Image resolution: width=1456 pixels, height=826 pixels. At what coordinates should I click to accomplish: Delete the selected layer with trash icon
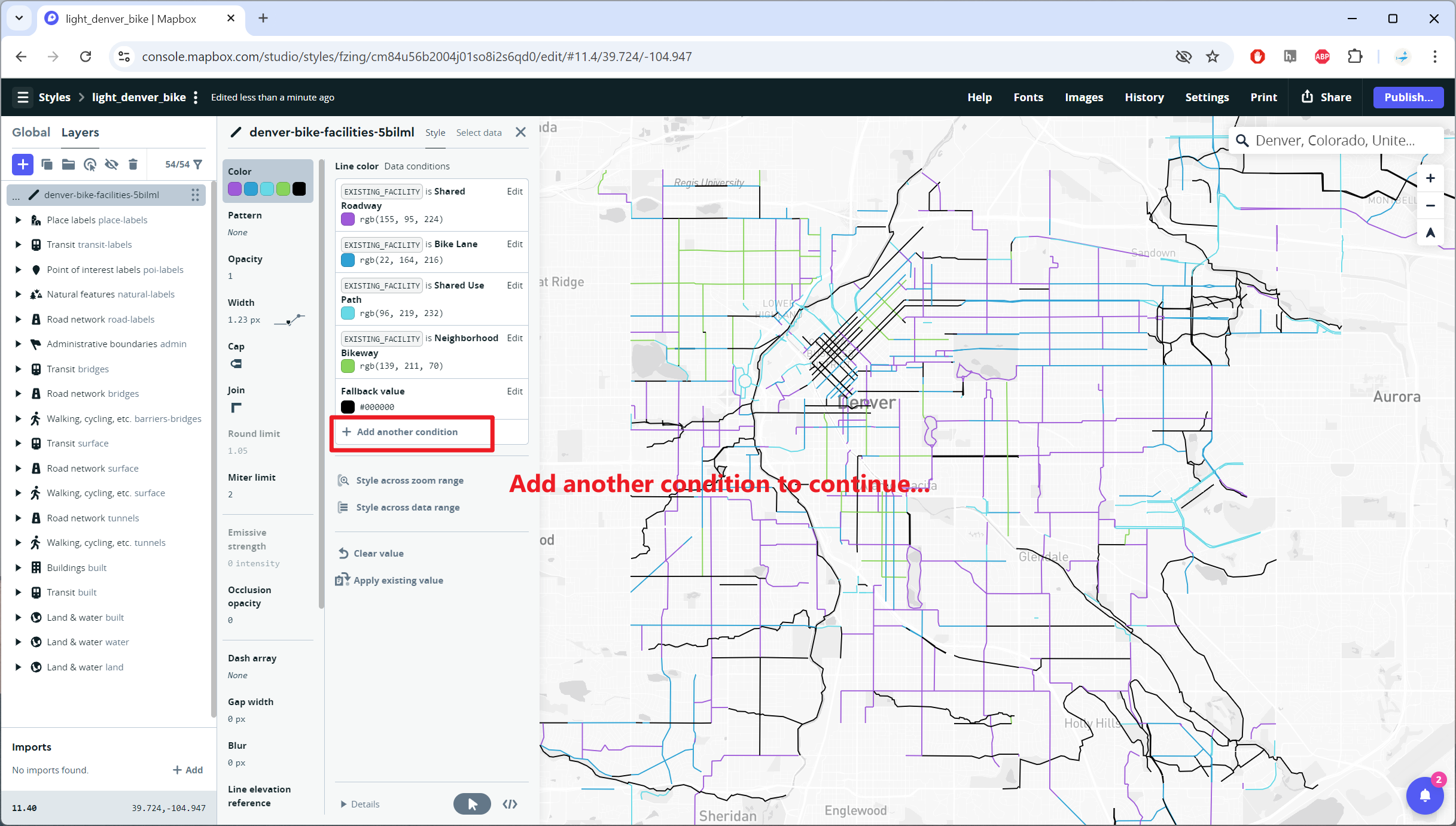tap(133, 164)
